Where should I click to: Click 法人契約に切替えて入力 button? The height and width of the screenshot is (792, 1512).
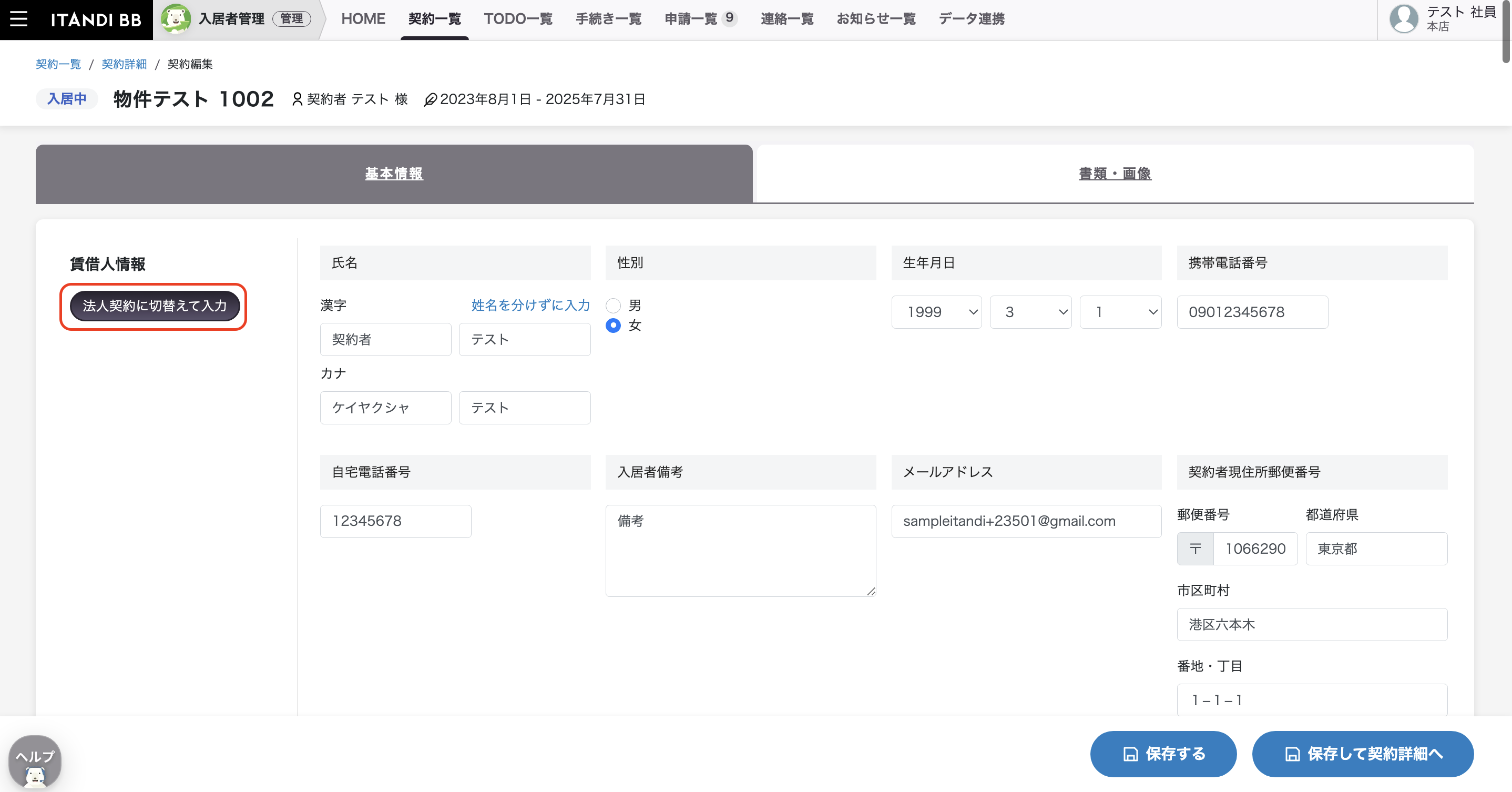click(x=155, y=306)
